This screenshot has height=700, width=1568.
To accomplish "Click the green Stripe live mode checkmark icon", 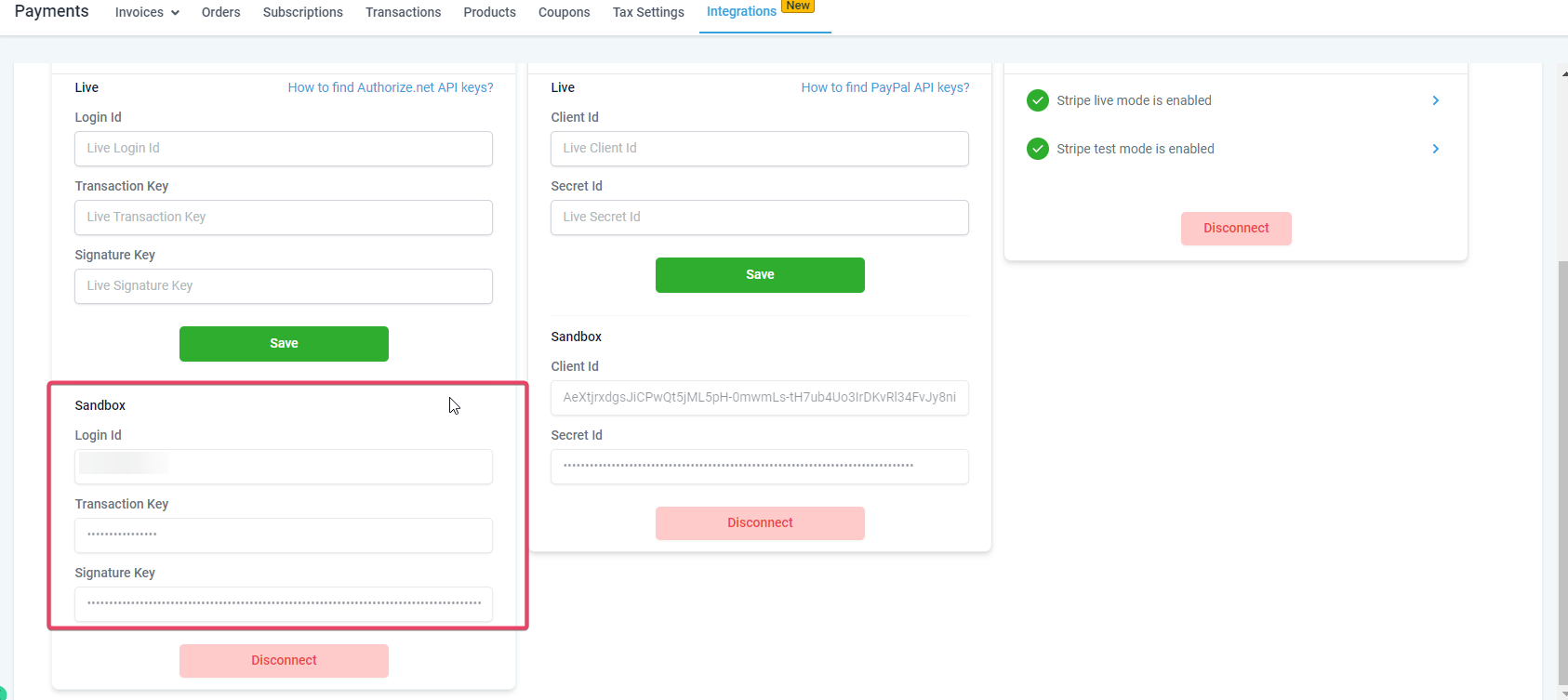I will point(1038,100).
